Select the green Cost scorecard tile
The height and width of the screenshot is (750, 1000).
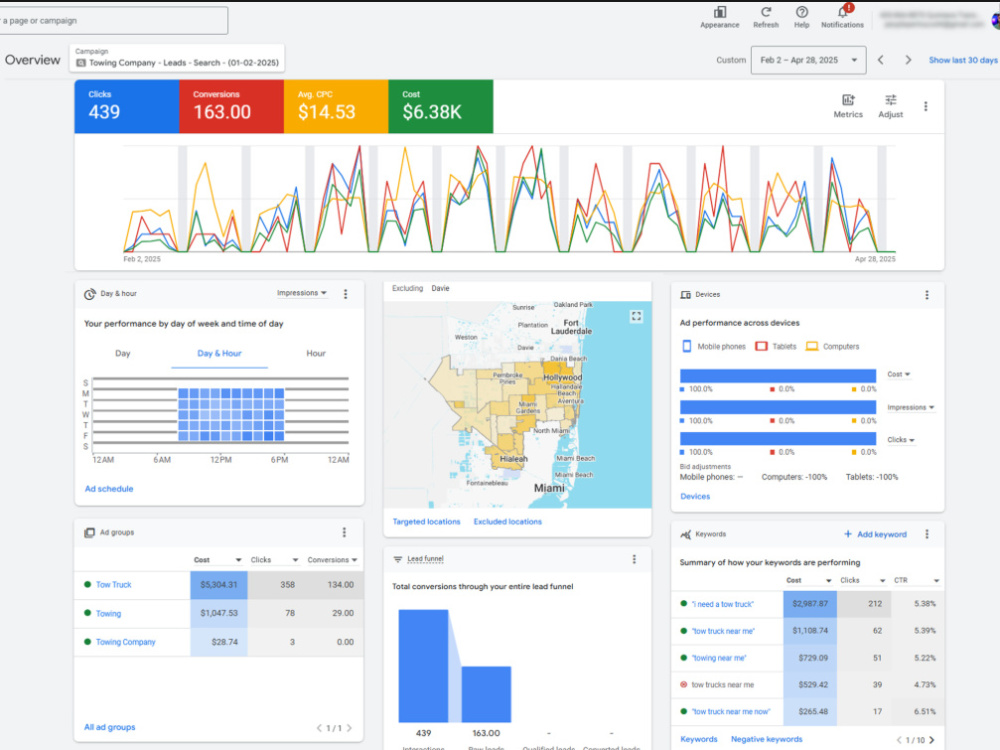[441, 107]
